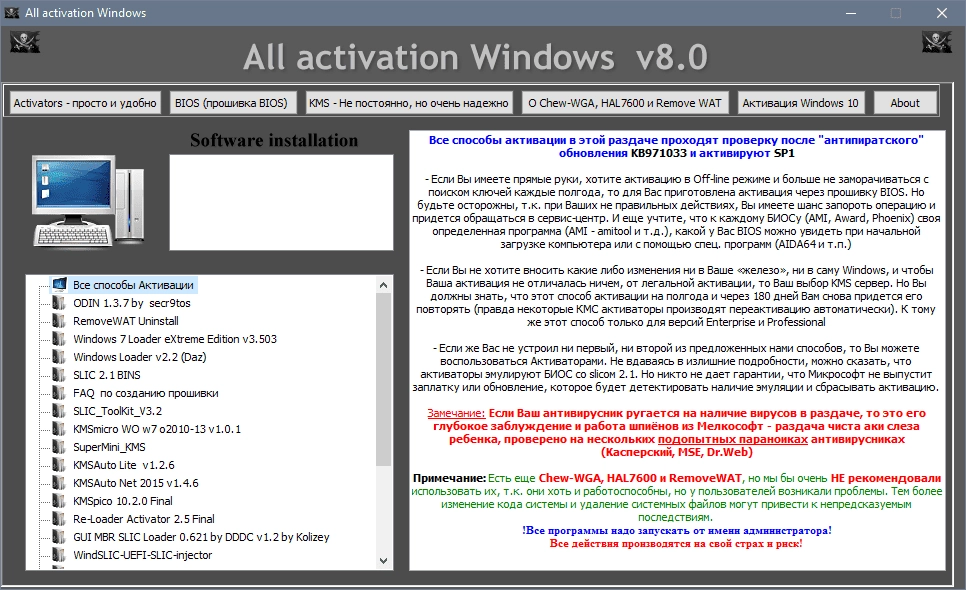Select Windows 7 Loader eXtreme Edition v3.503

[x=175, y=339]
